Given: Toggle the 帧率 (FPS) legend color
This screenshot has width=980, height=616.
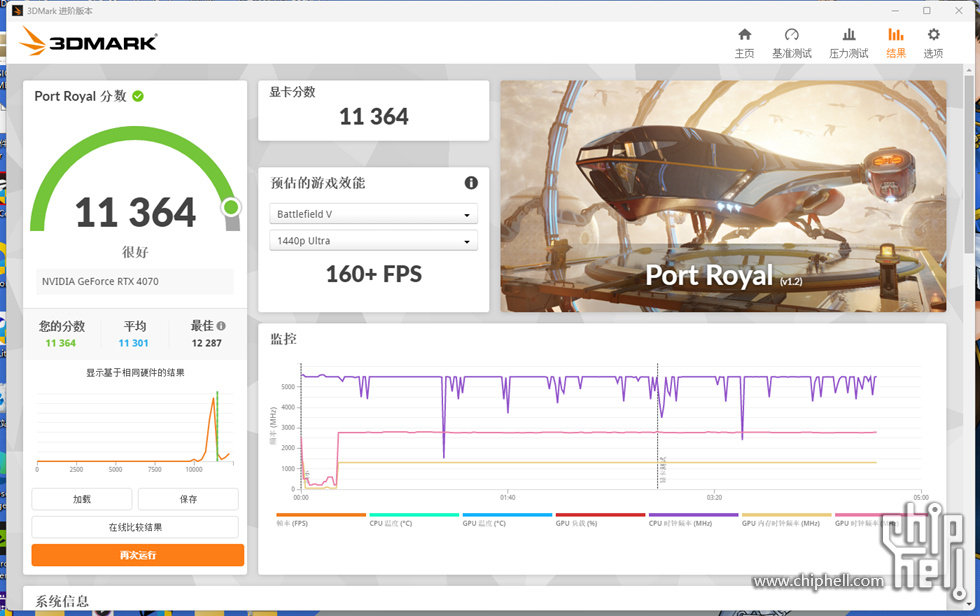Looking at the screenshot, I should coord(321,515).
